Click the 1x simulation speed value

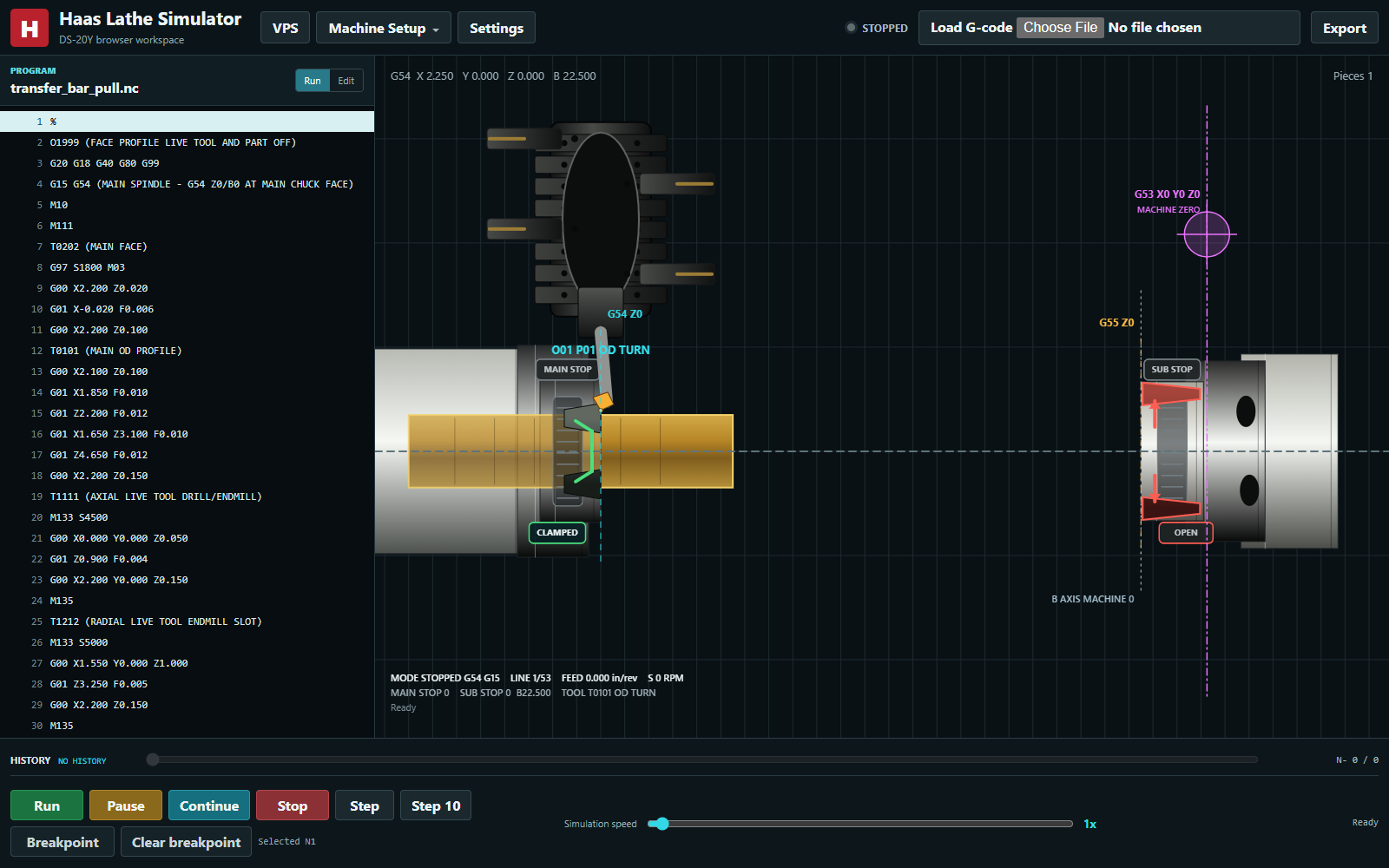point(1090,824)
